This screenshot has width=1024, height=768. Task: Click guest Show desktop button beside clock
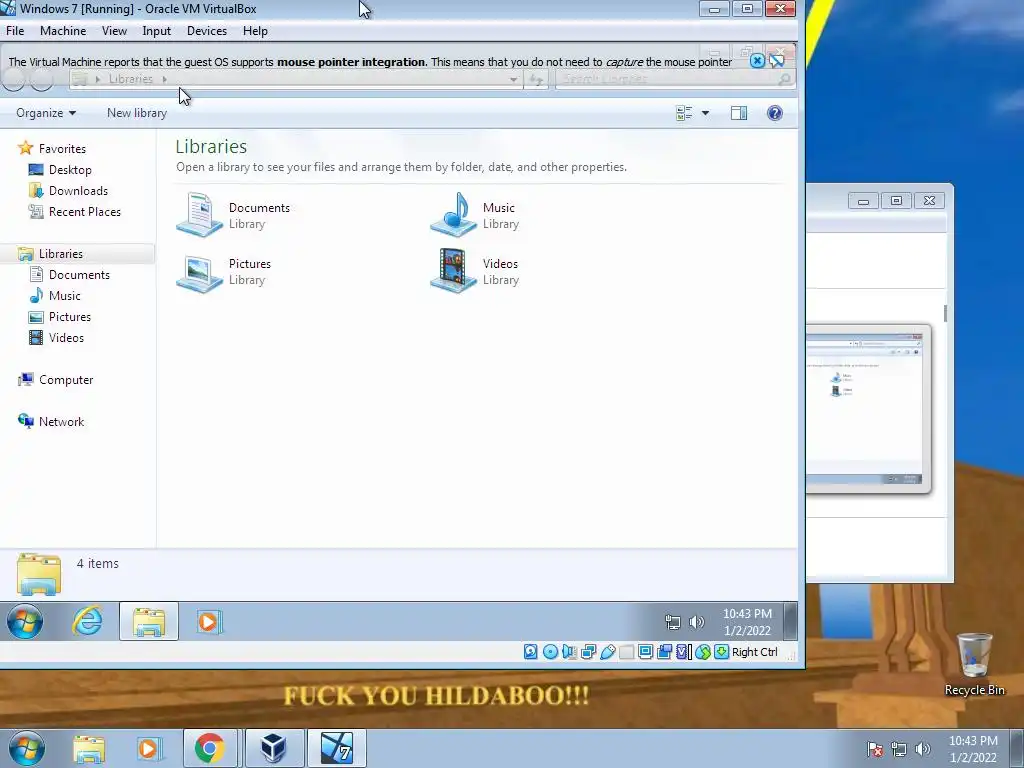point(790,621)
